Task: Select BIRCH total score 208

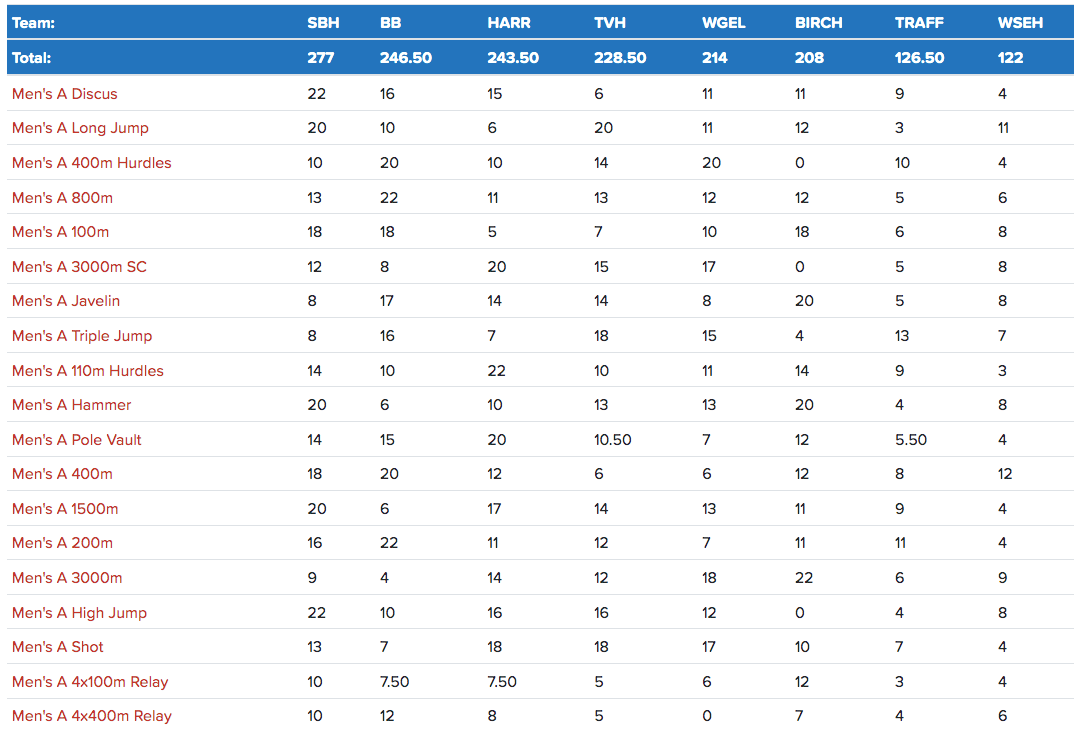Action: 810,58
